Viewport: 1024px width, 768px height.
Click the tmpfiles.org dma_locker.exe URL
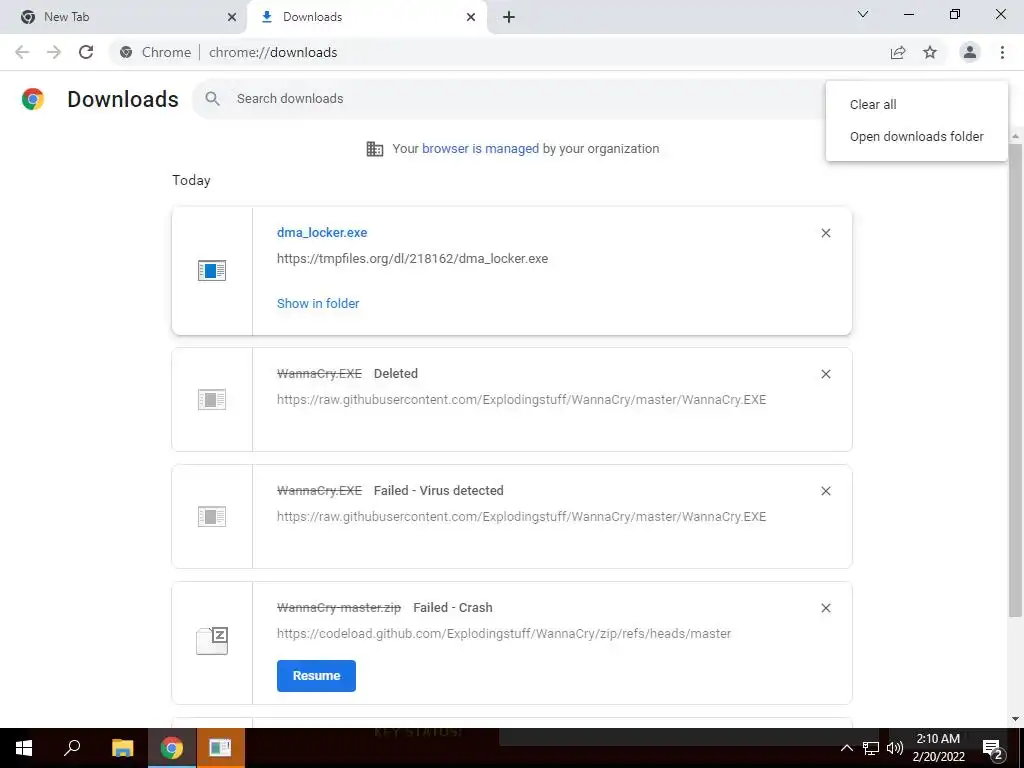click(412, 259)
